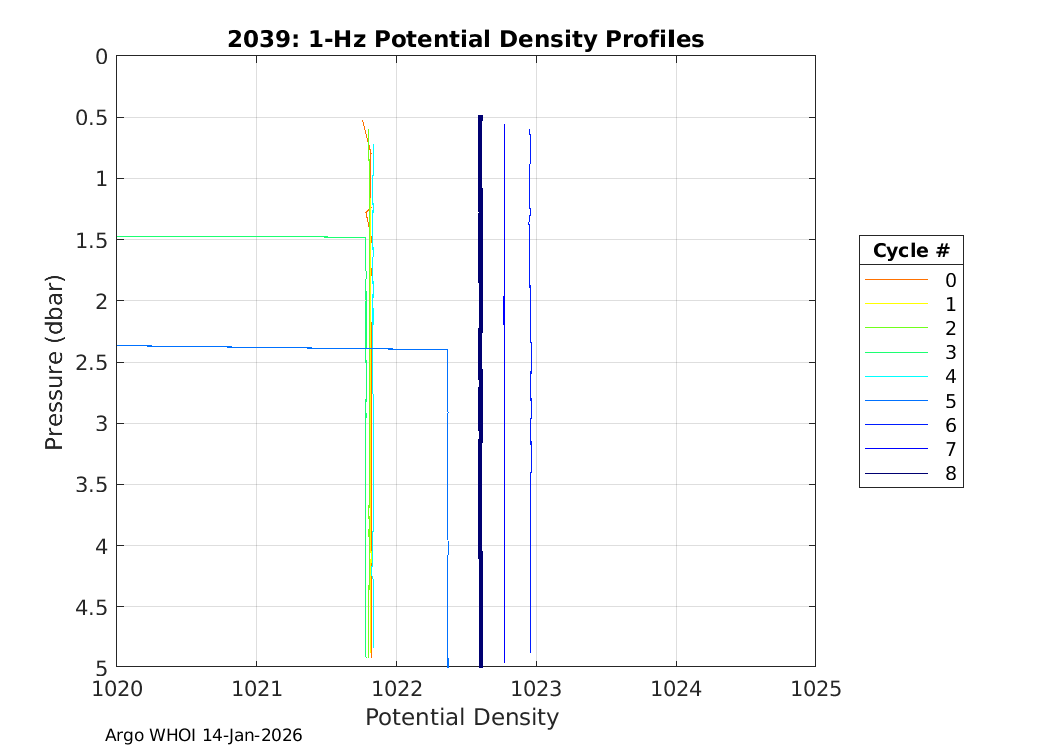The image size is (1050, 750).
Task: Select the x-axis tick label 1025
Action: (815, 689)
